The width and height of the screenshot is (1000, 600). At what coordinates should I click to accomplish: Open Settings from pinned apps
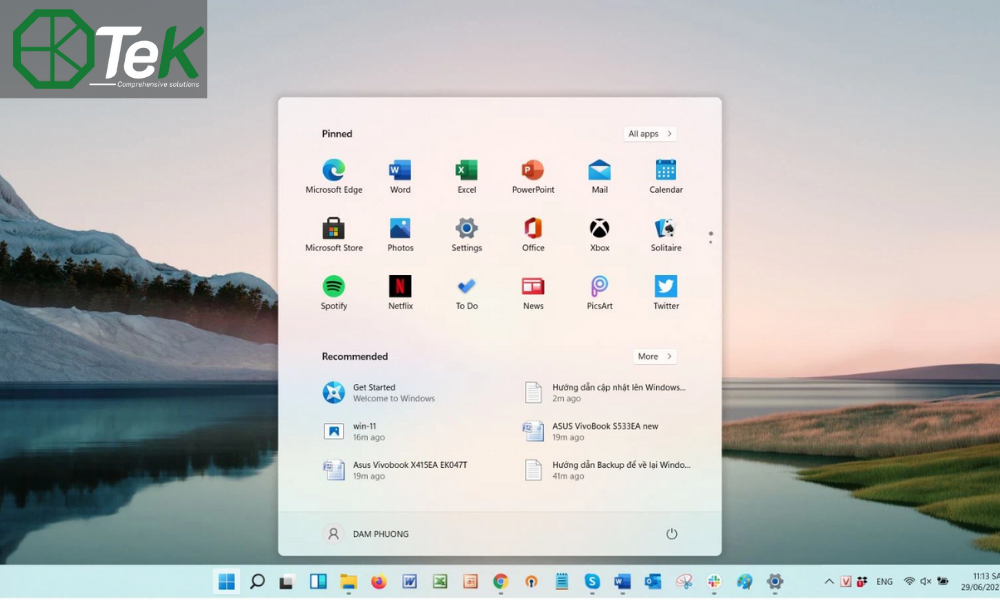pyautogui.click(x=466, y=234)
